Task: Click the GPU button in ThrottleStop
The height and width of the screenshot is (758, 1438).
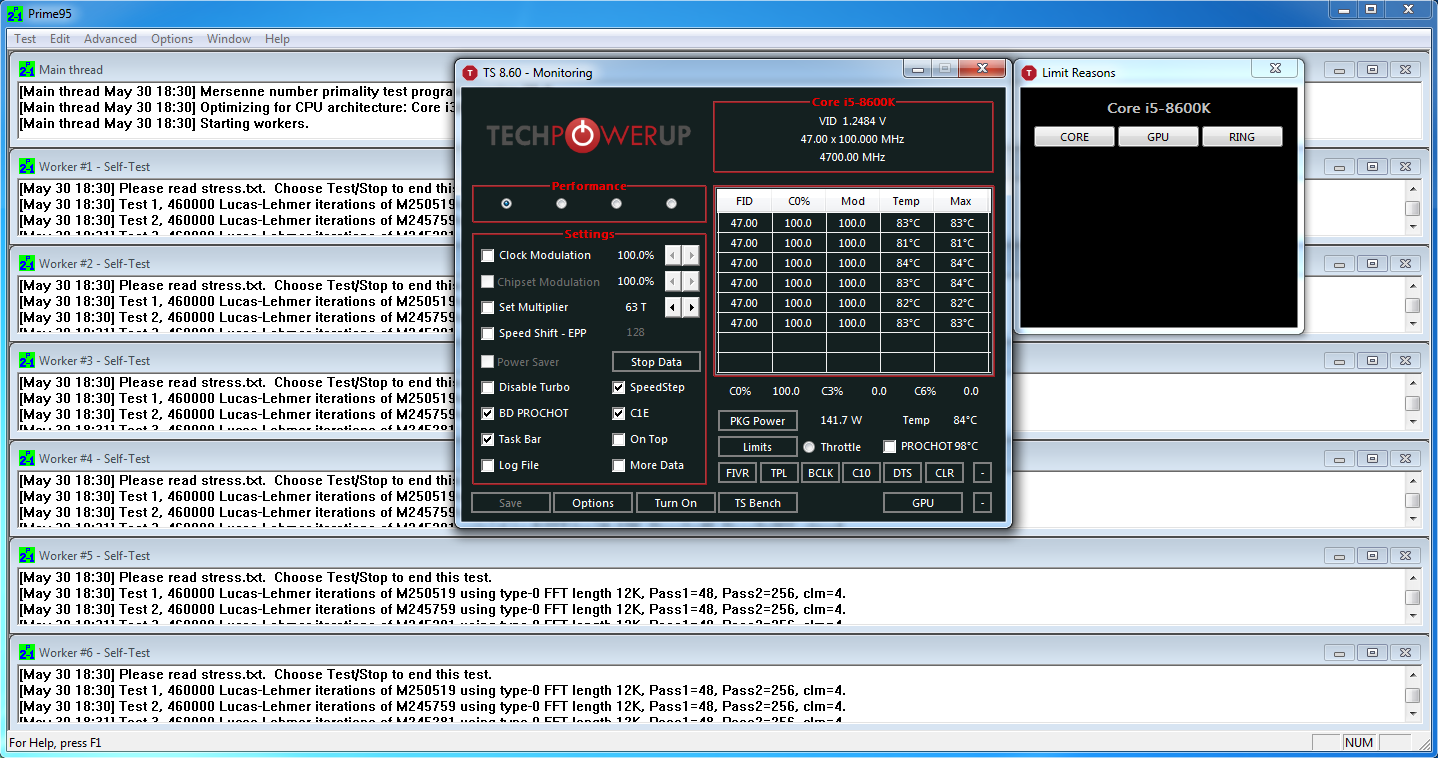Action: (923, 503)
